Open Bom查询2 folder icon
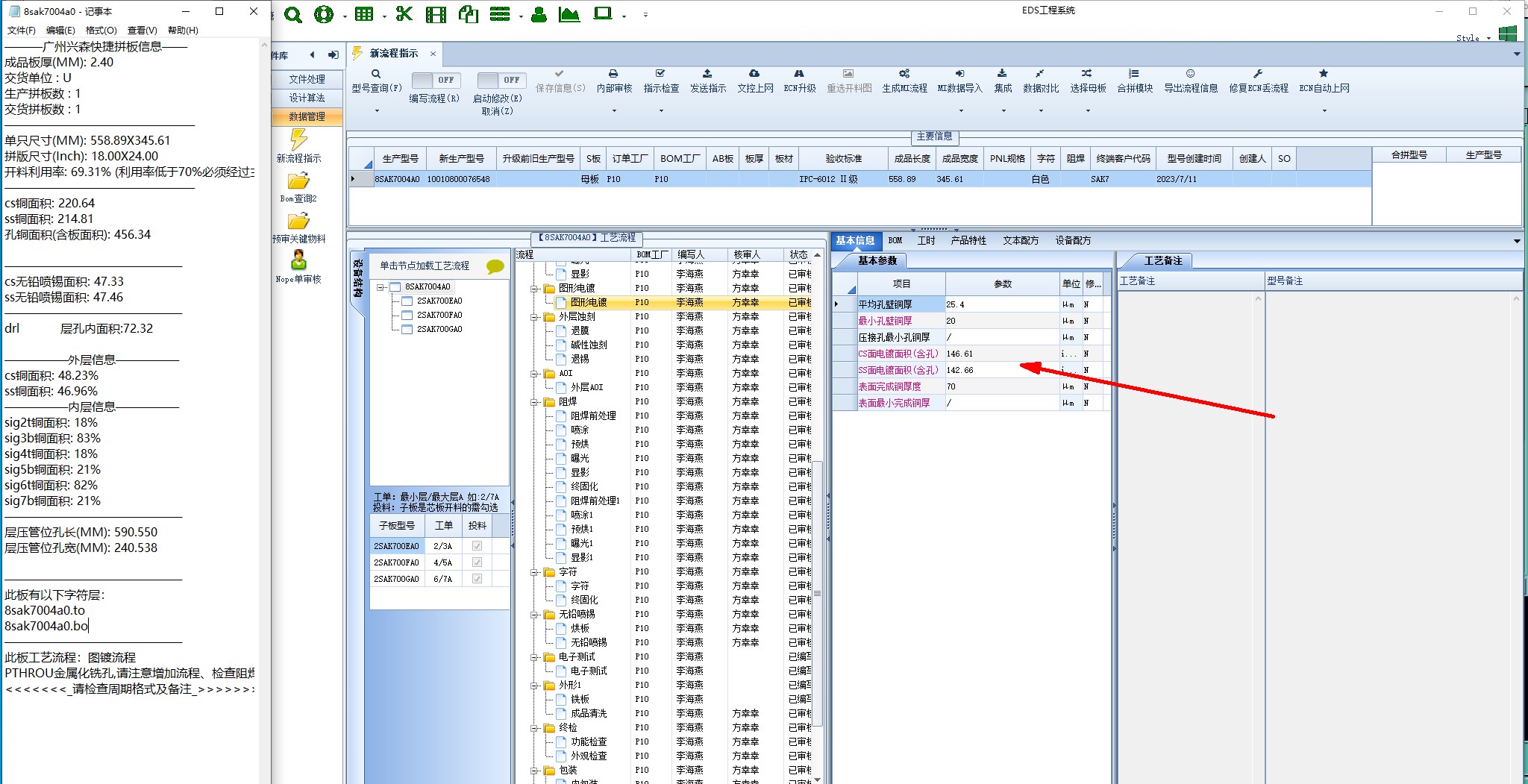This screenshot has width=1528, height=784. (x=298, y=188)
